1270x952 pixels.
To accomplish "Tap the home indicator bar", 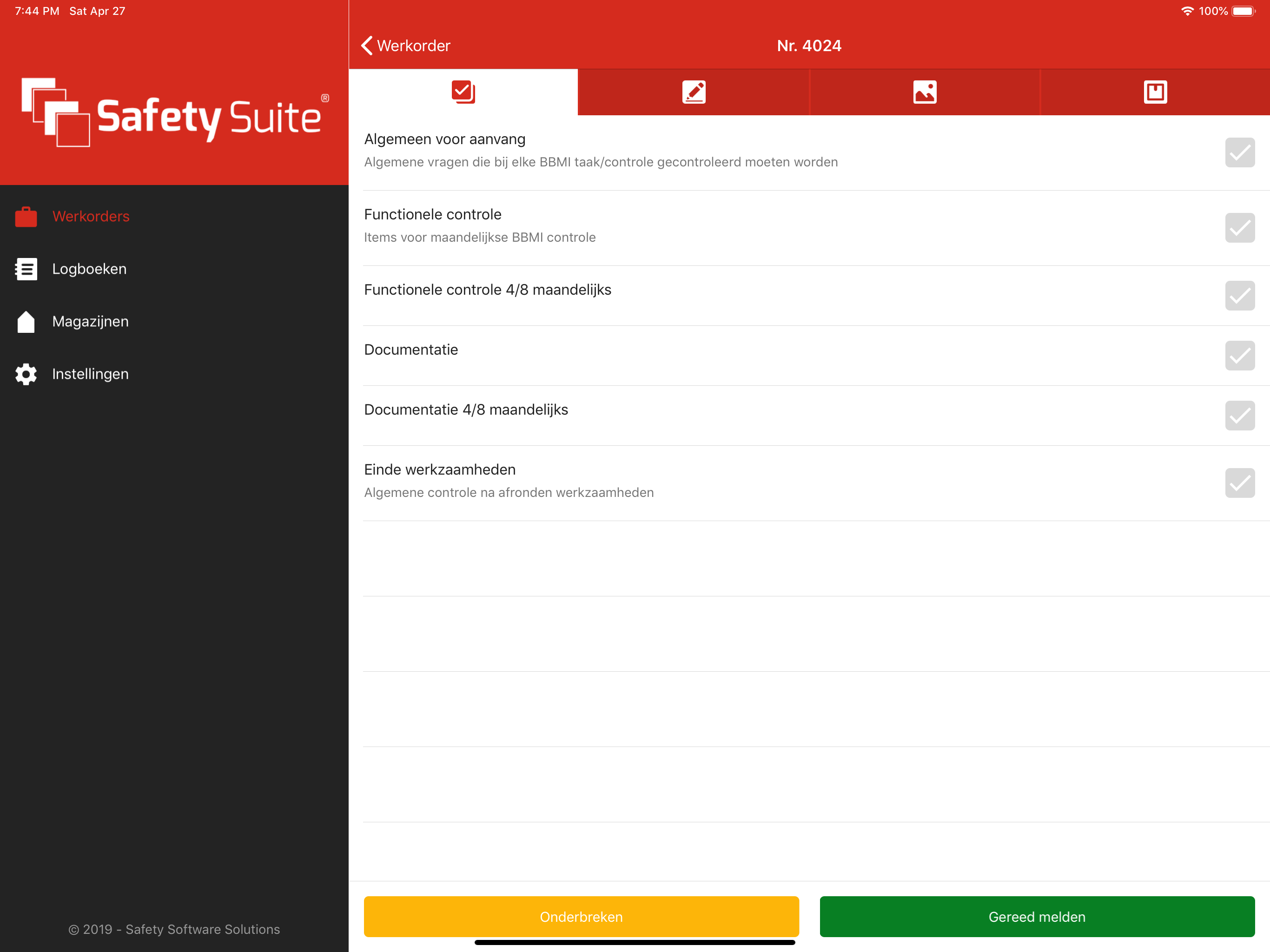I will (635, 942).
